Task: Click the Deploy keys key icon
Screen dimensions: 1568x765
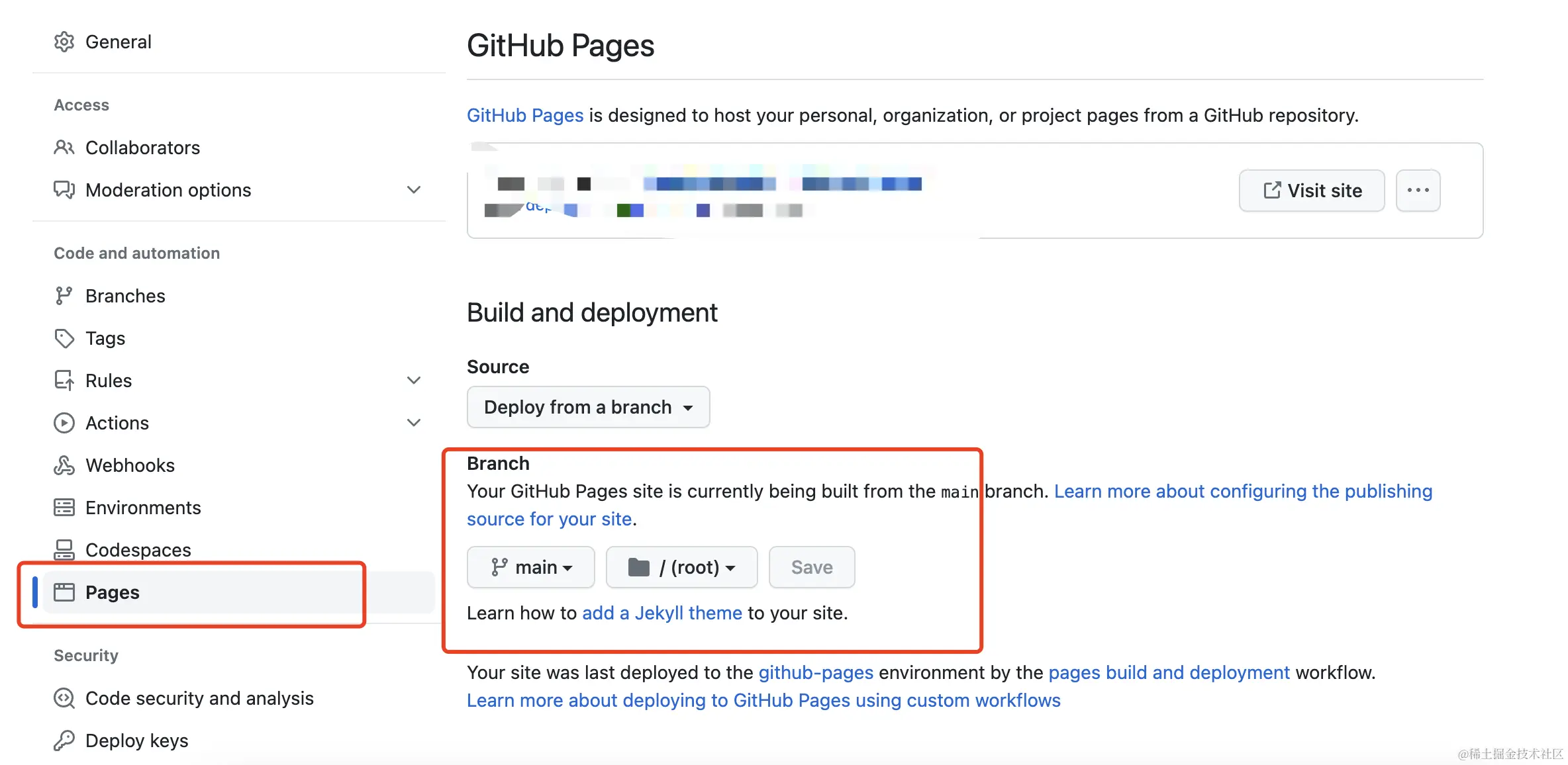Action: 64,741
